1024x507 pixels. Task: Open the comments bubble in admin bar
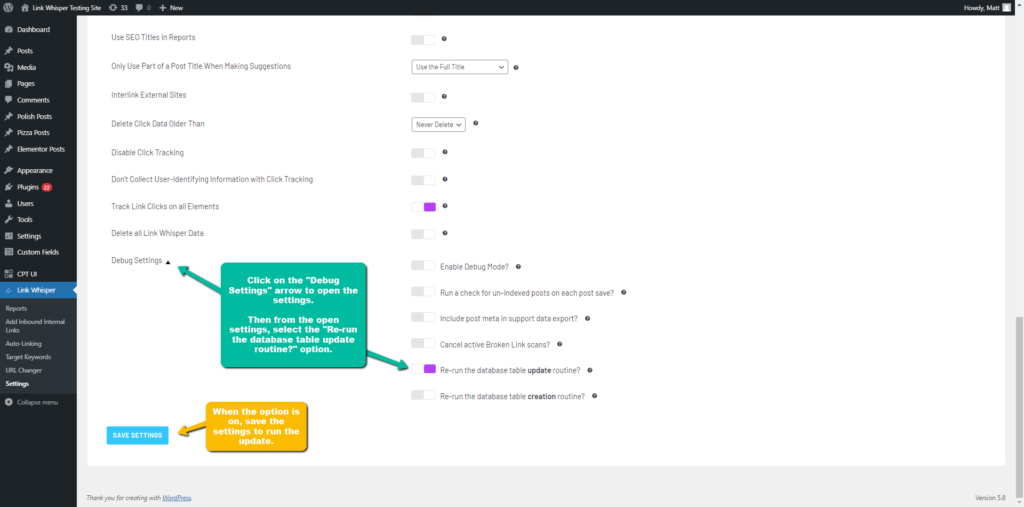click(x=142, y=8)
